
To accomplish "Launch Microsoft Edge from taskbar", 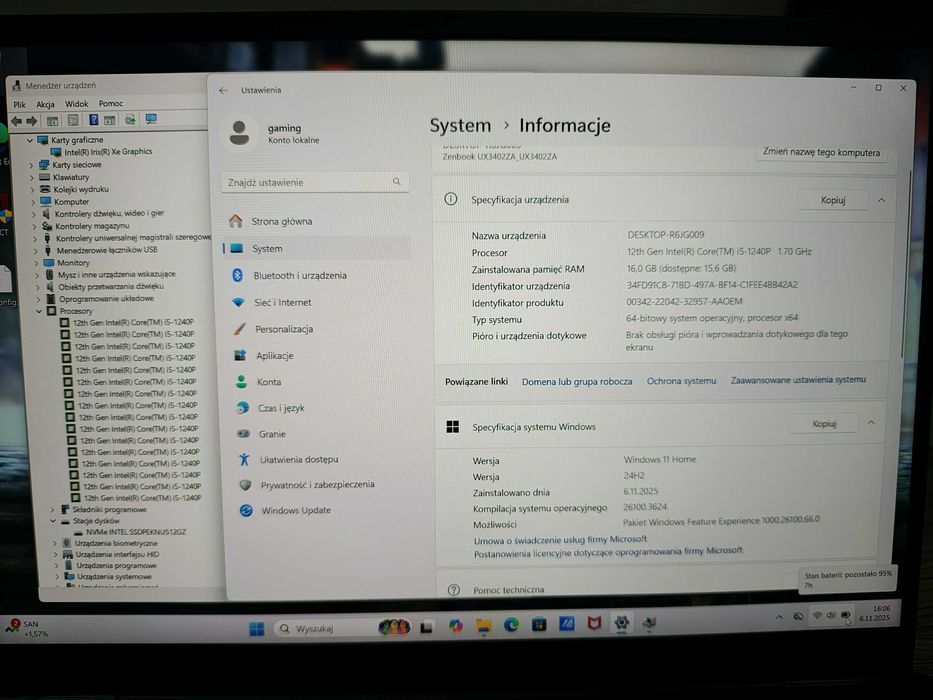I will 511,624.
